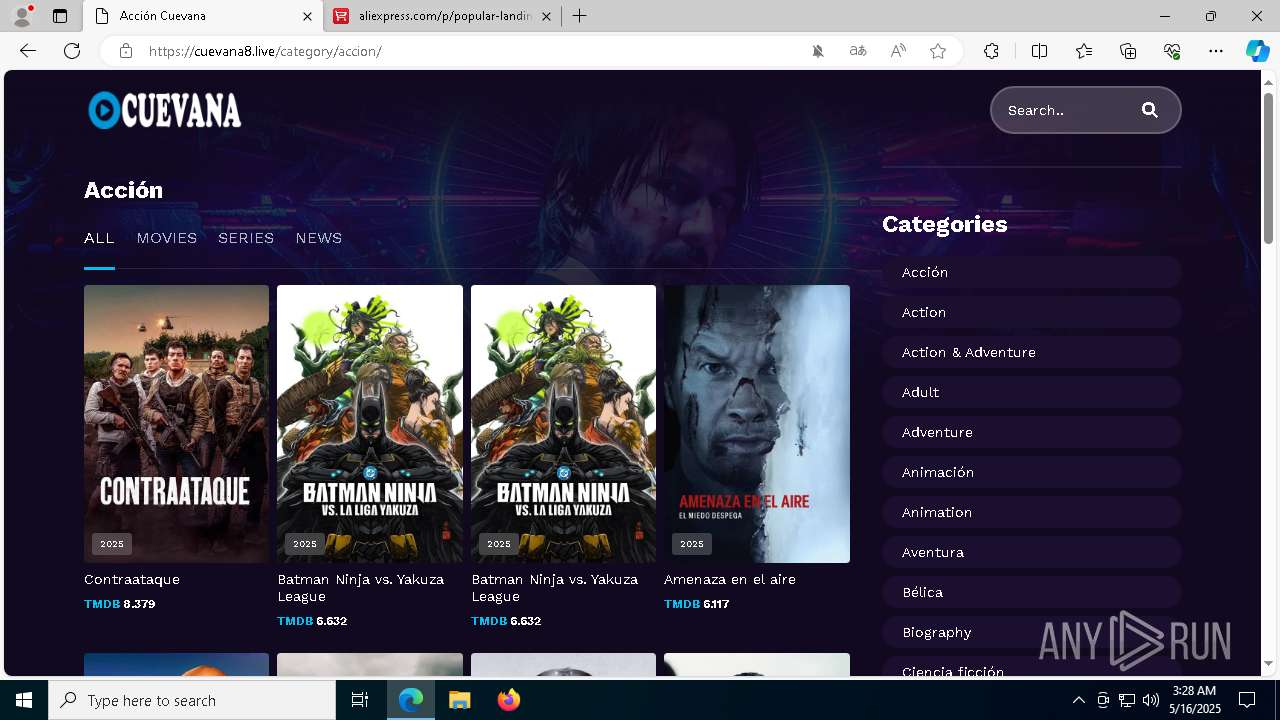Screen dimensions: 1280x720
Task: Open the translate page icon
Action: (x=858, y=51)
